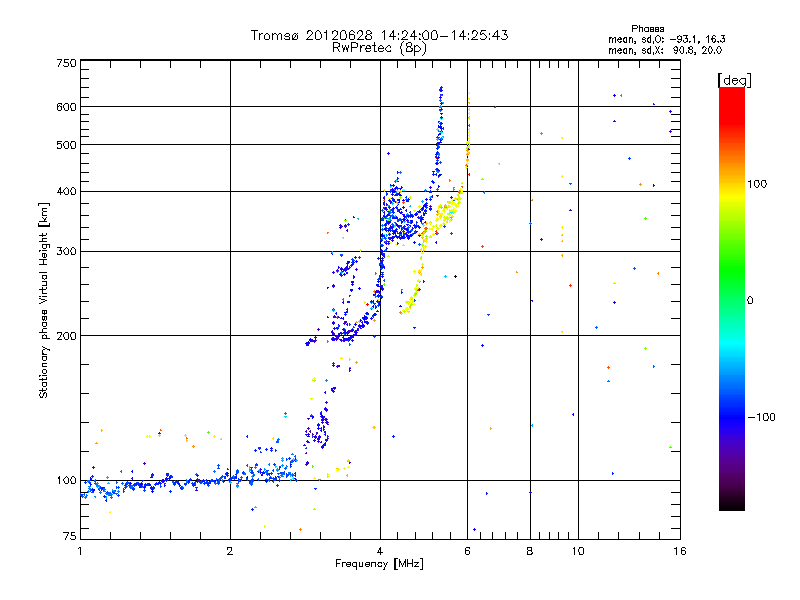Click 'mean, sd,X: 90.8, 20.0' text

tap(665, 51)
